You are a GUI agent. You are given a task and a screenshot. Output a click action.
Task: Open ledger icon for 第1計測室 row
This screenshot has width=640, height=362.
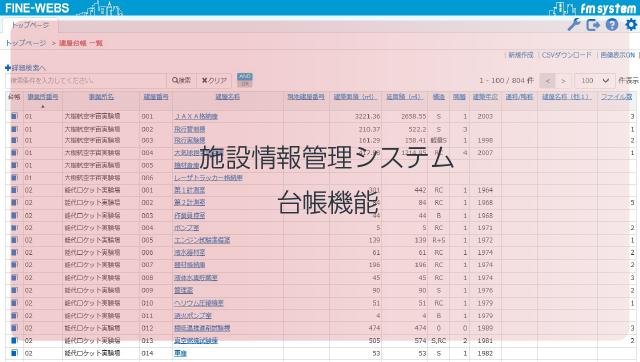pos(14,190)
